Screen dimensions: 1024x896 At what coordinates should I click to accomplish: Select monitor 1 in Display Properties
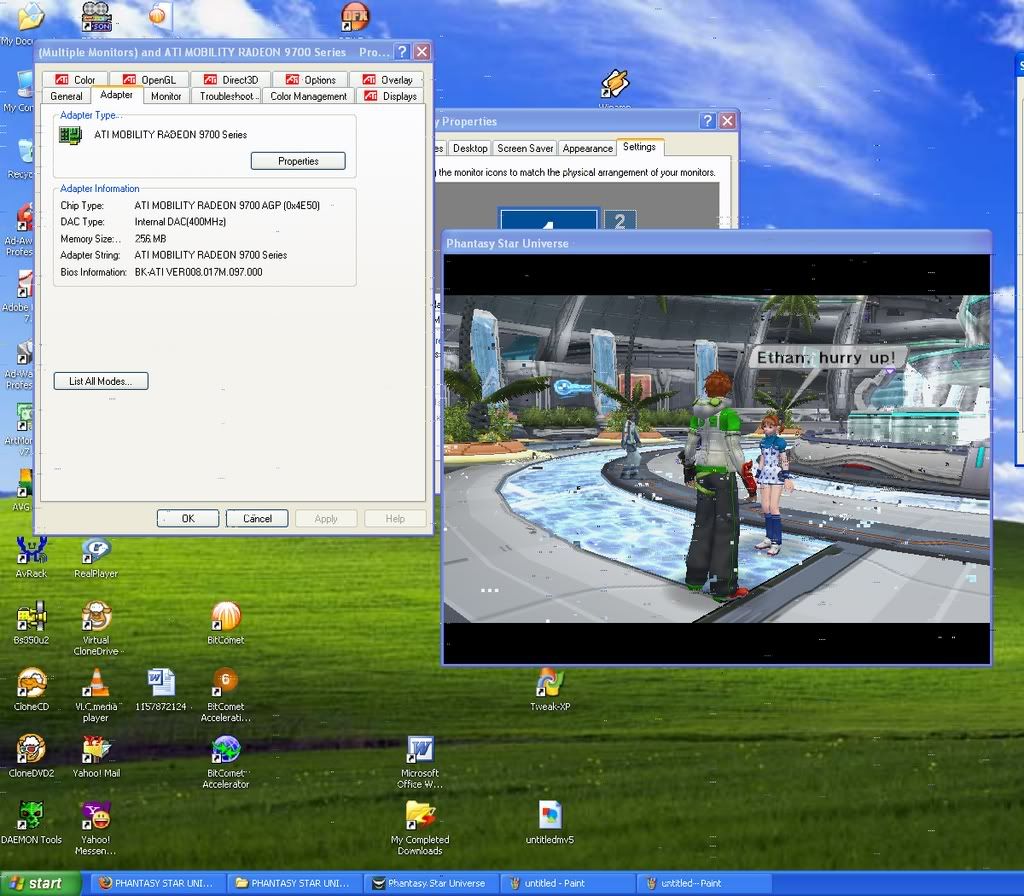(x=548, y=219)
